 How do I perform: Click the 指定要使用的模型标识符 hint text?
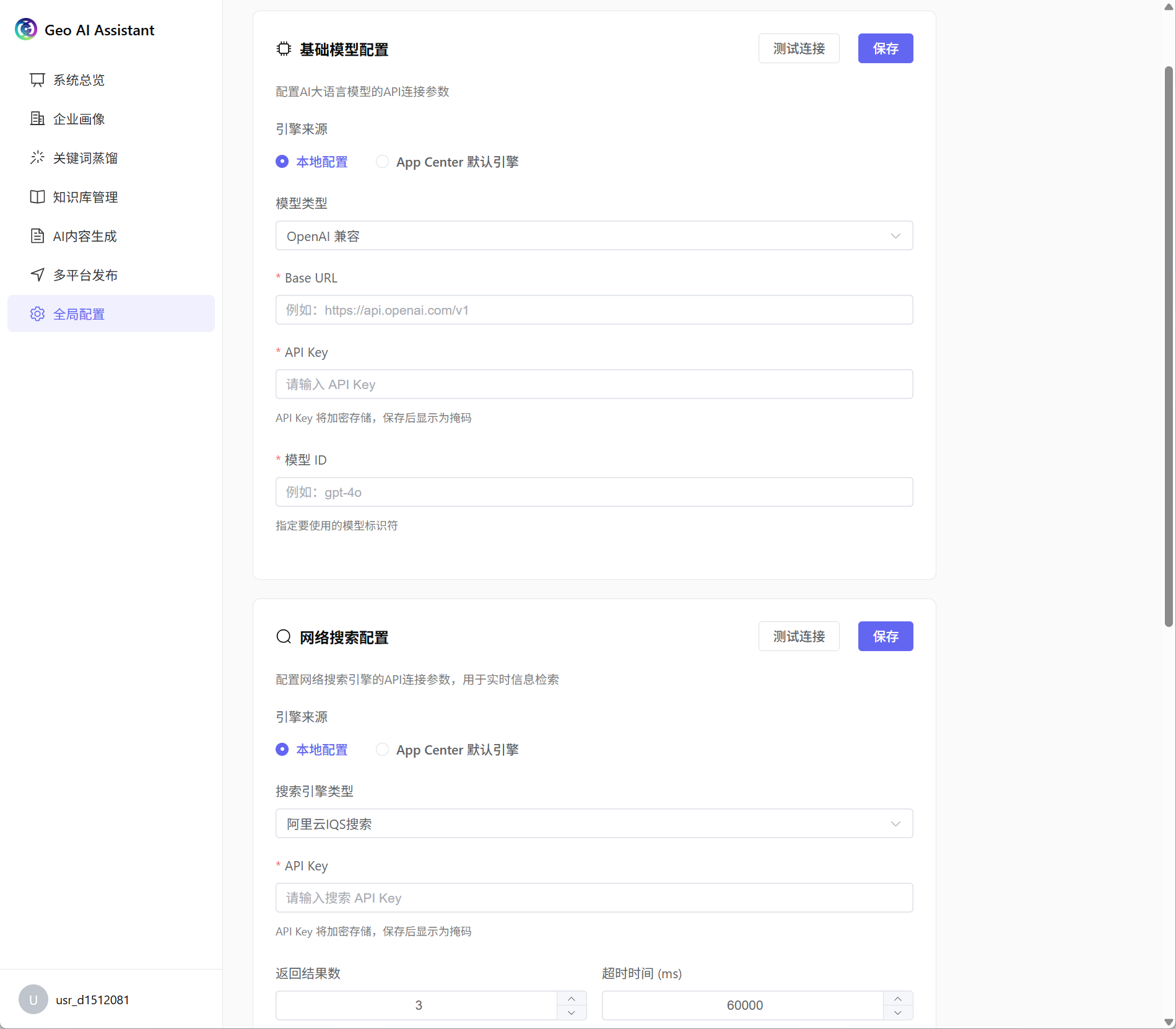[337, 525]
